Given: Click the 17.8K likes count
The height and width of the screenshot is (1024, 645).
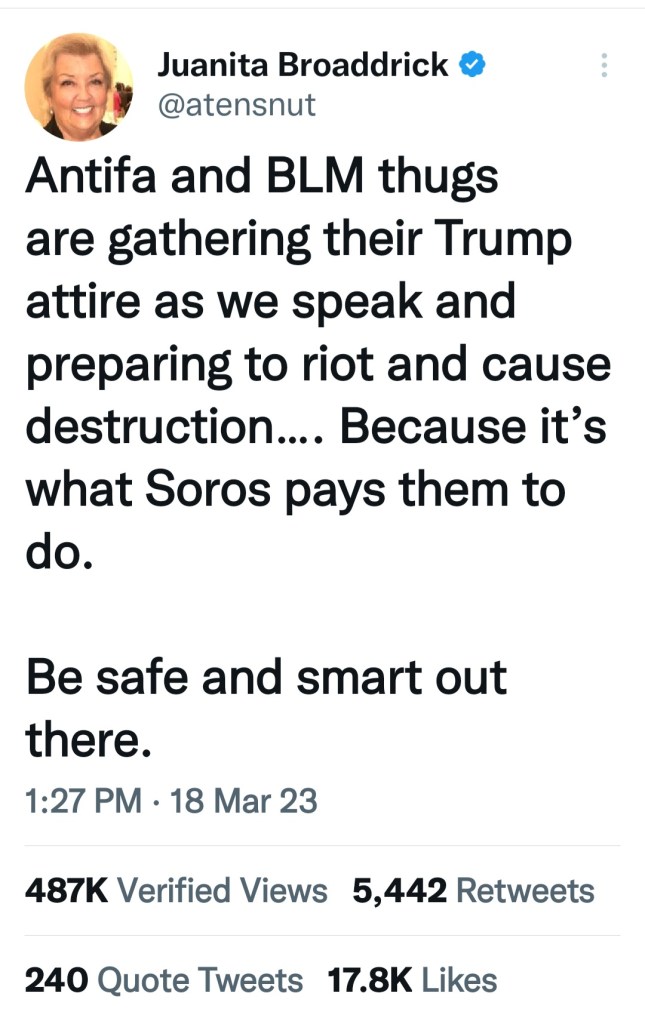Looking at the screenshot, I should 370,981.
